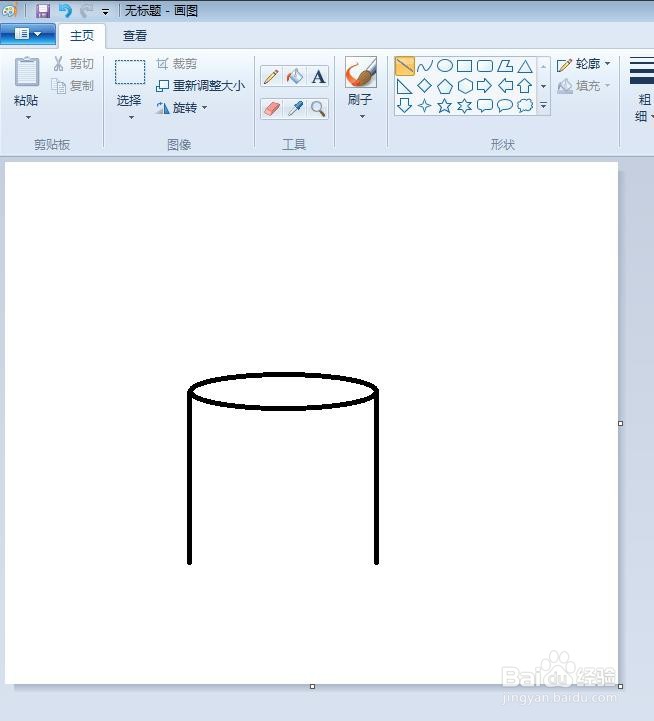
Task: Select the Right triangle shape
Action: [x=405, y=86]
